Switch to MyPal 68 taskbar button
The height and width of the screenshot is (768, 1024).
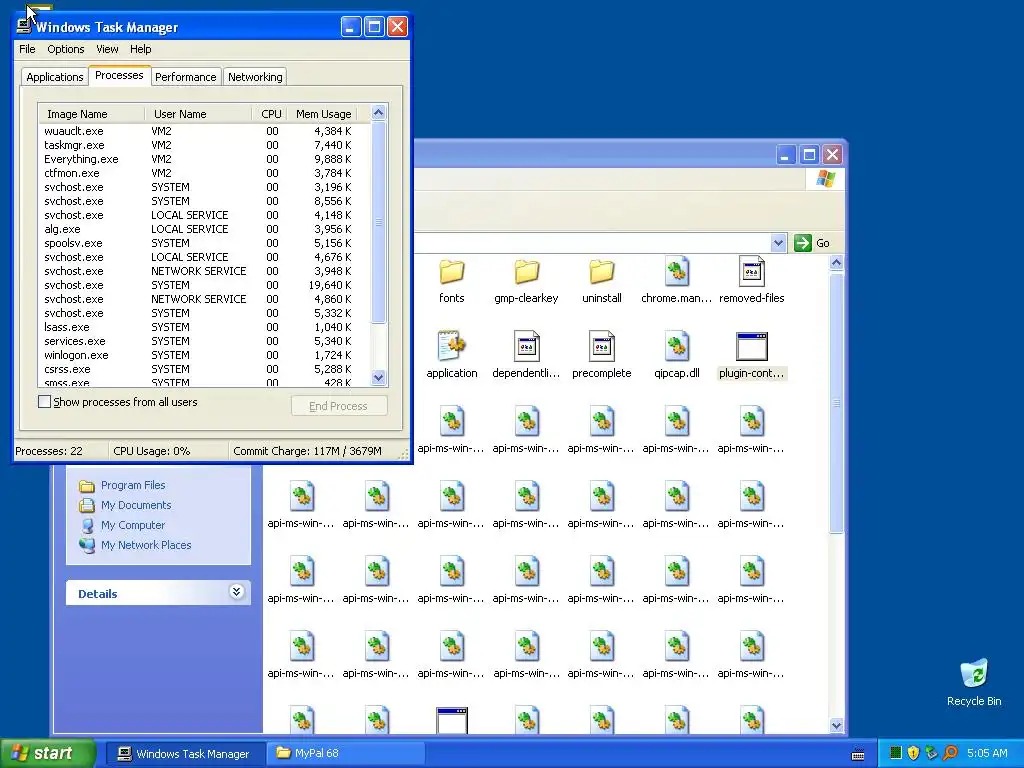point(346,754)
